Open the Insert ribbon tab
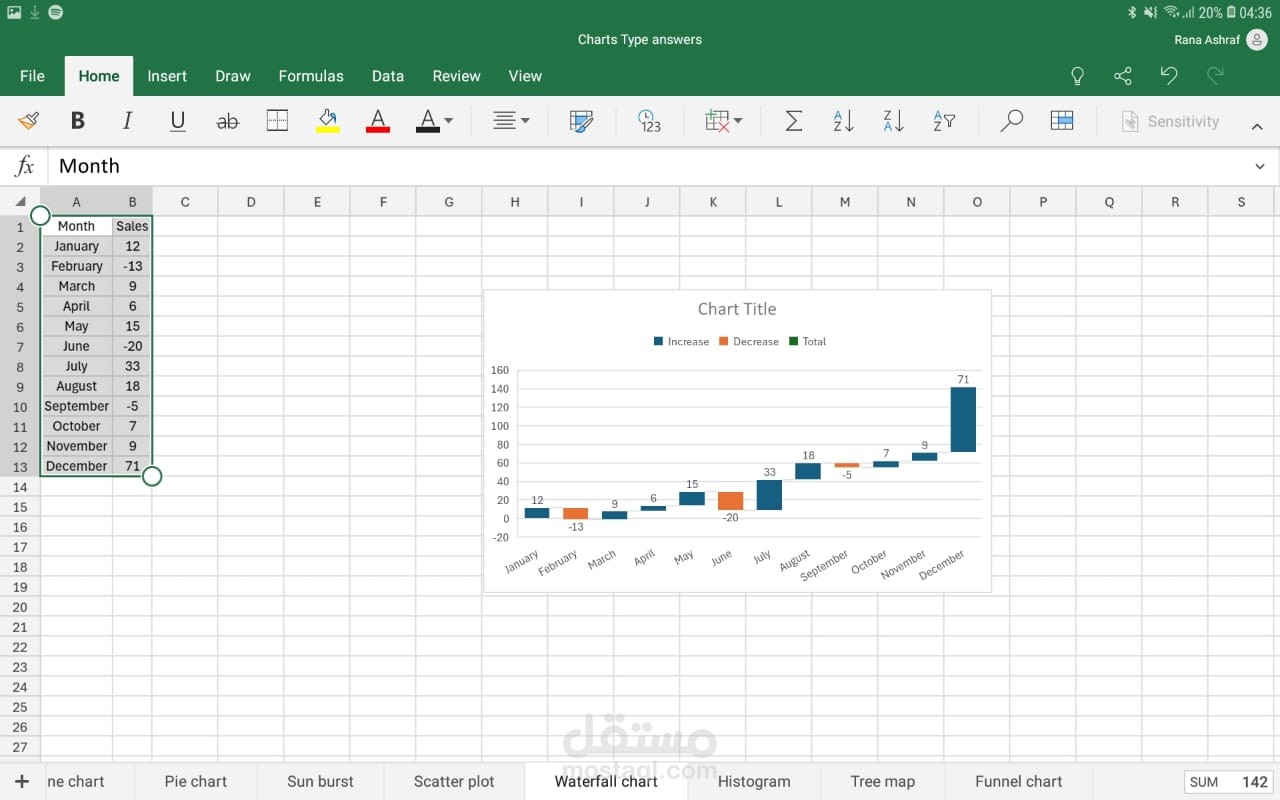 pyautogui.click(x=167, y=76)
